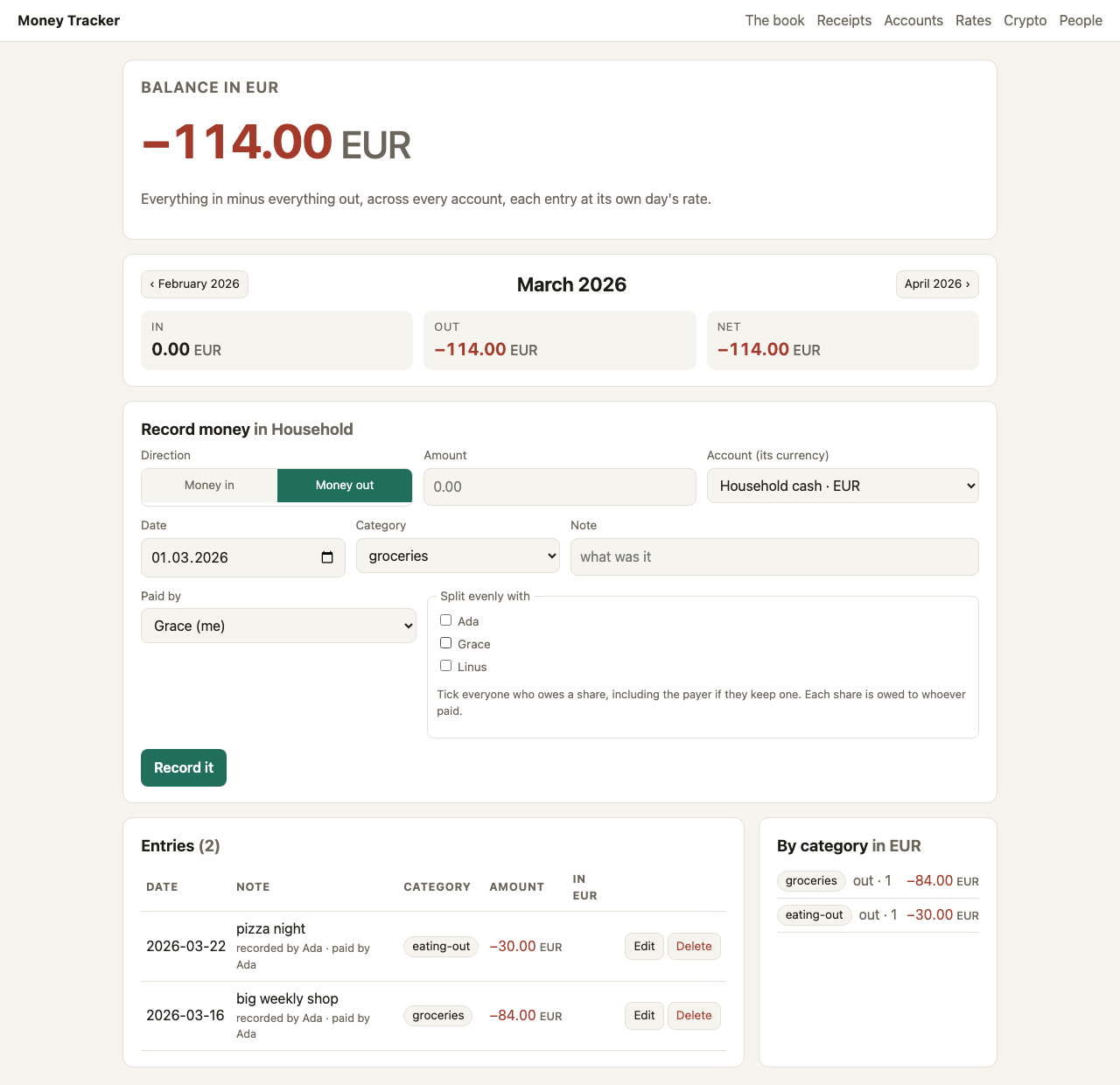
Task: Select the Money out direction
Action: 345,486
